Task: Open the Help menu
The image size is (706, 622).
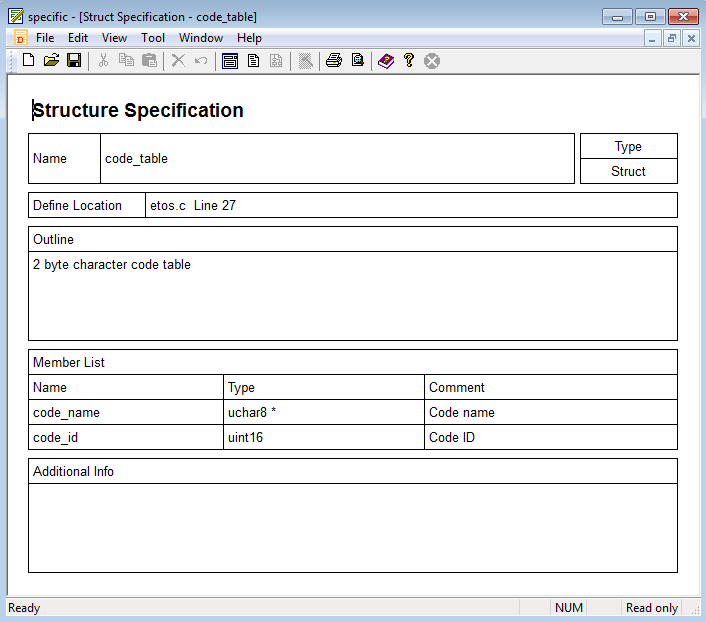Action: coord(249,38)
